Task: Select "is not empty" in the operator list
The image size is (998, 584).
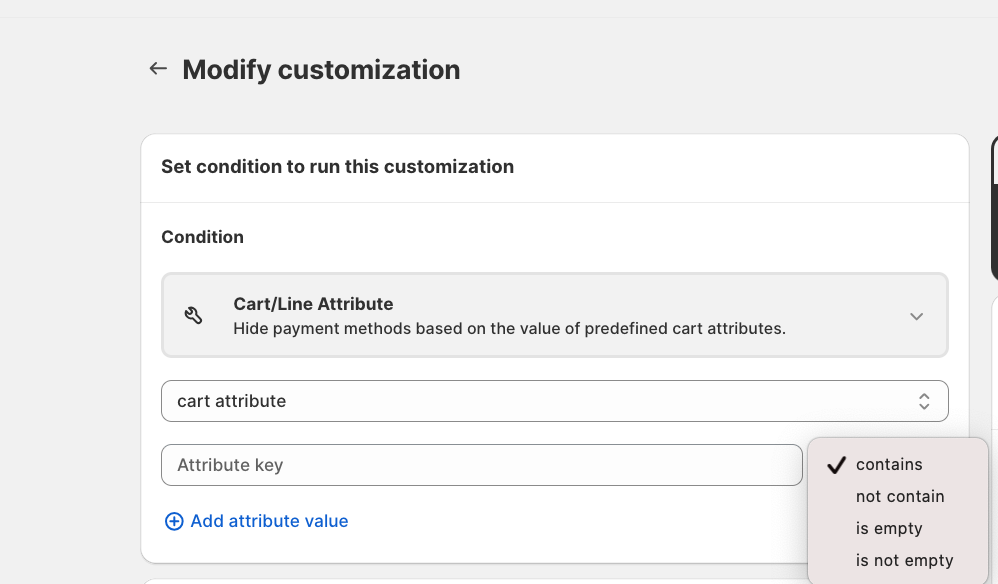Action: 904,560
